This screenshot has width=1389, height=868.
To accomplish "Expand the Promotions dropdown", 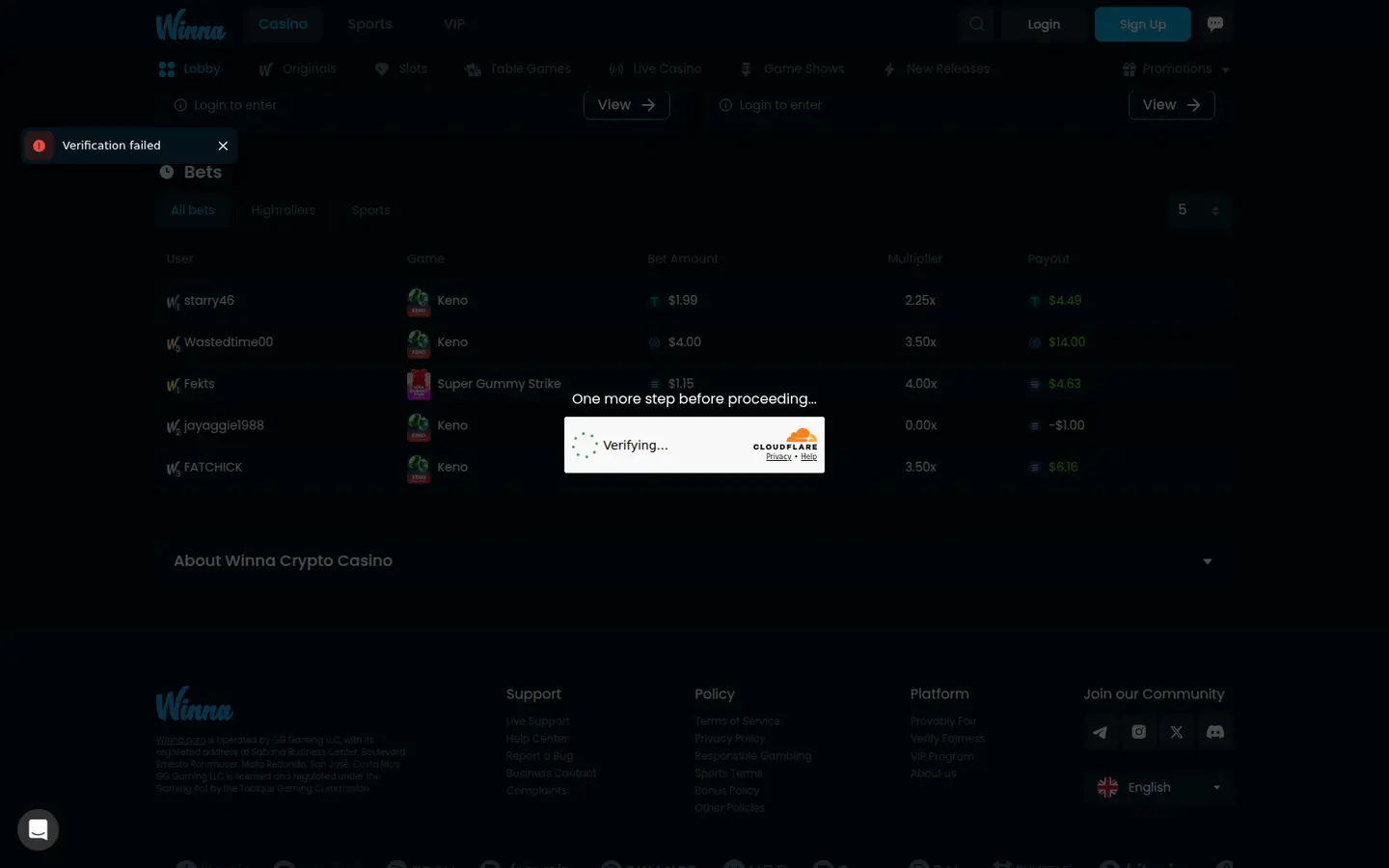I will coord(1176,68).
